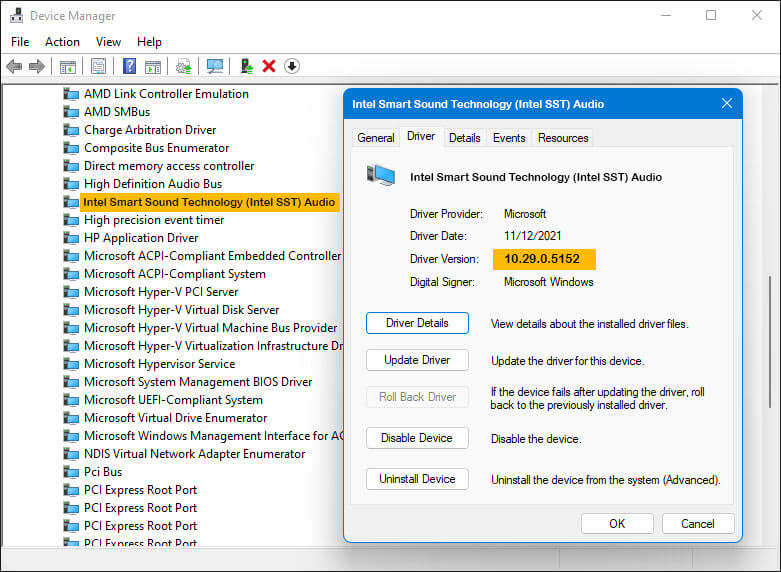Select Microsoft ACPI-Compliant System

coord(175,274)
